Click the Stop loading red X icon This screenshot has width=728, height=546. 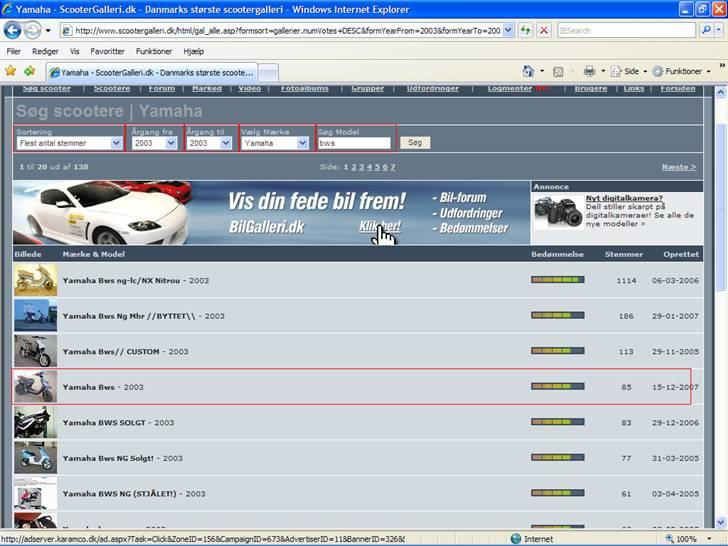(544, 30)
